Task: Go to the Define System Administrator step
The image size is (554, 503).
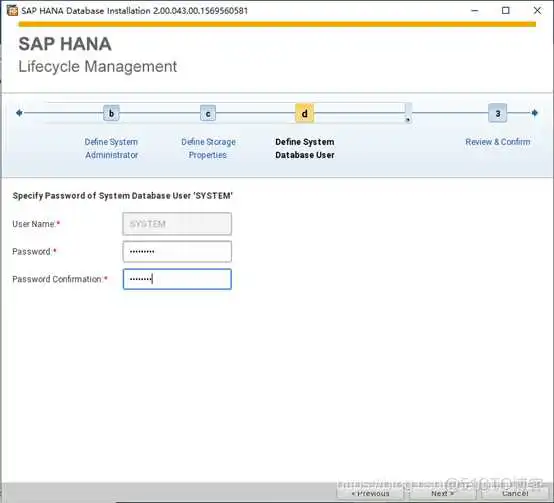Action: coord(111,148)
